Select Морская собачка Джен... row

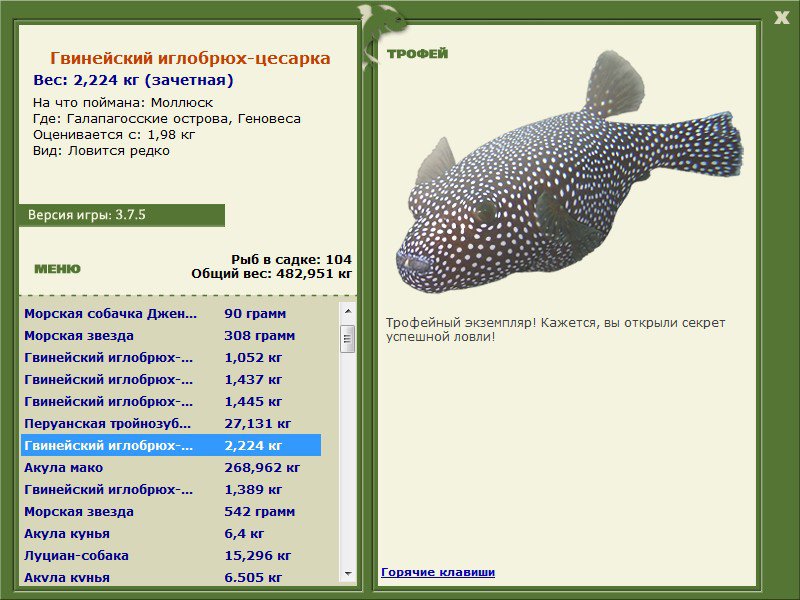coord(171,313)
